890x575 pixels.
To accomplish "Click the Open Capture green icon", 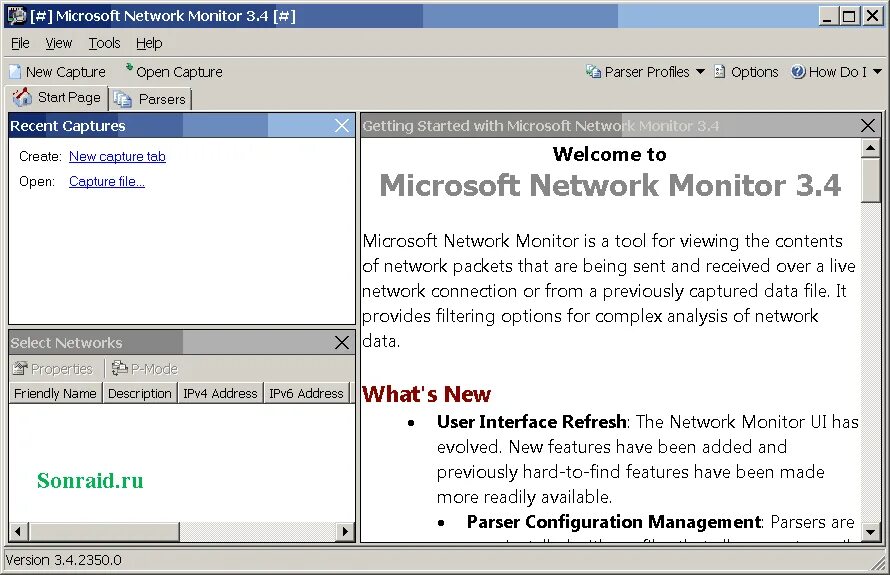I will tap(129, 68).
